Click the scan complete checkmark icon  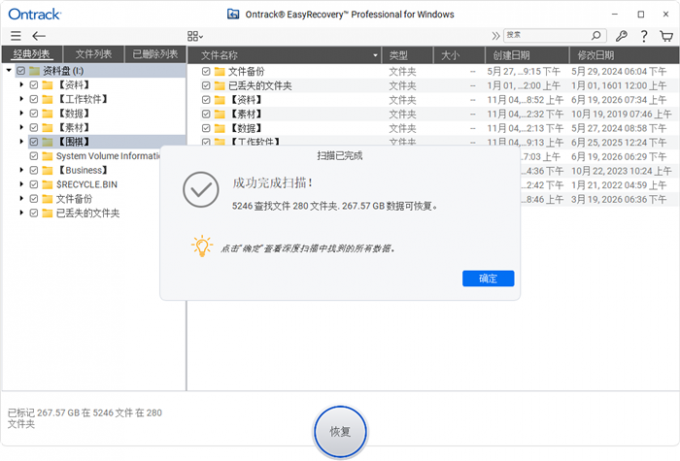(x=200, y=190)
